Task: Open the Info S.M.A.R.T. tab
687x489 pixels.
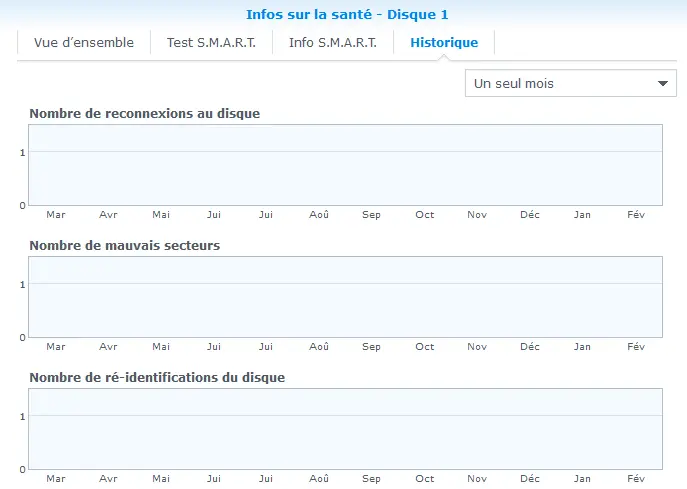Action: pos(333,43)
